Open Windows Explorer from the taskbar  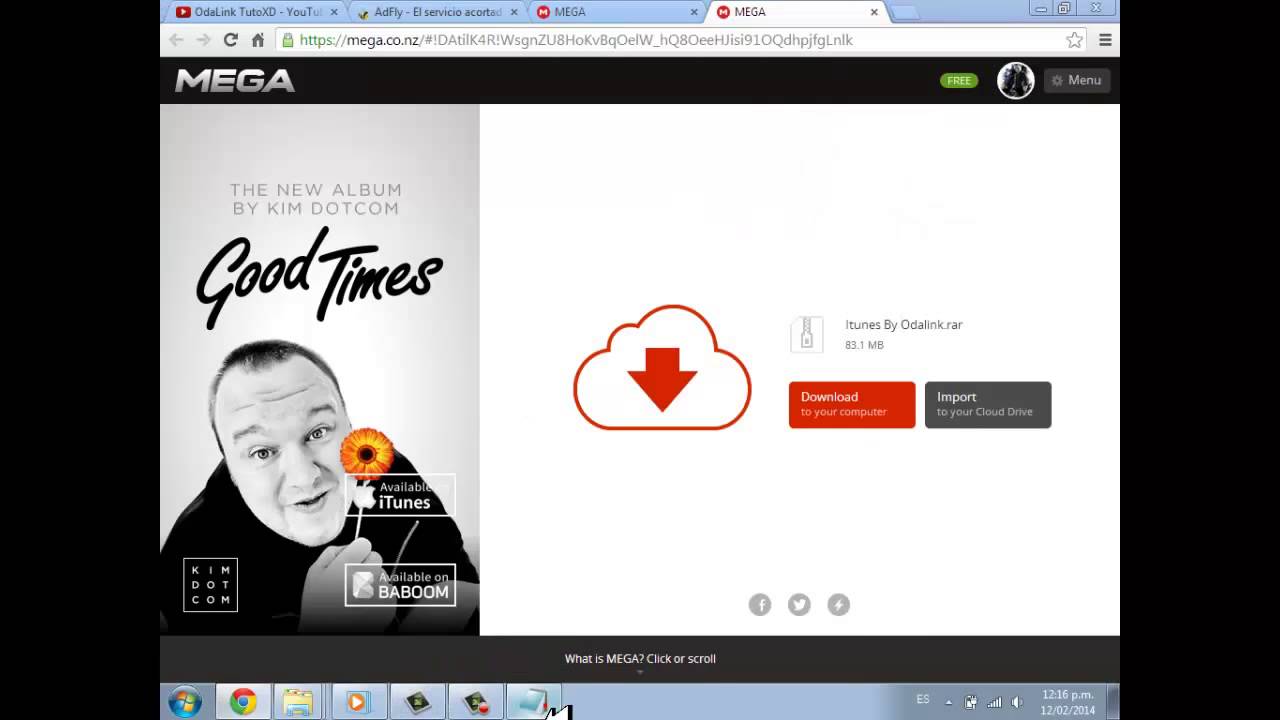pyautogui.click(x=298, y=702)
